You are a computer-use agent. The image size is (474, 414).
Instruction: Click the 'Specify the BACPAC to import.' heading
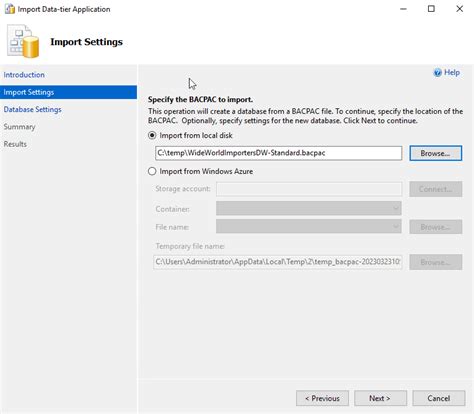[200, 99]
